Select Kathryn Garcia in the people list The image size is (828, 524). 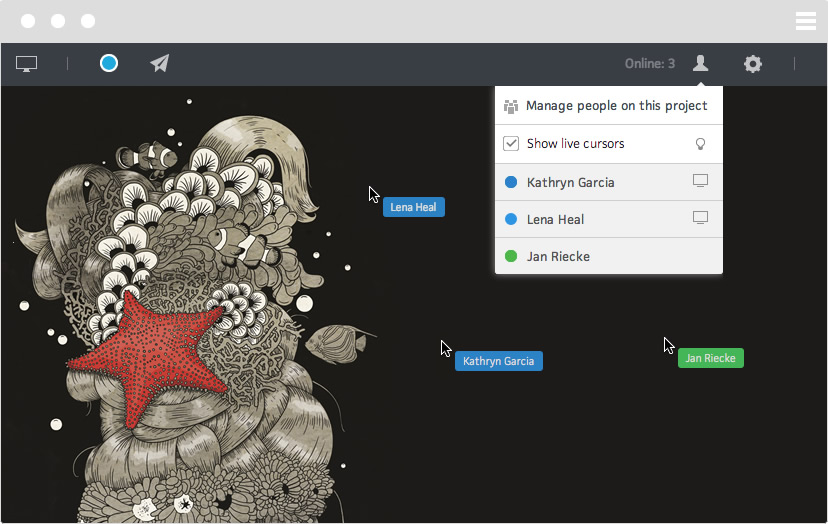[609, 182]
